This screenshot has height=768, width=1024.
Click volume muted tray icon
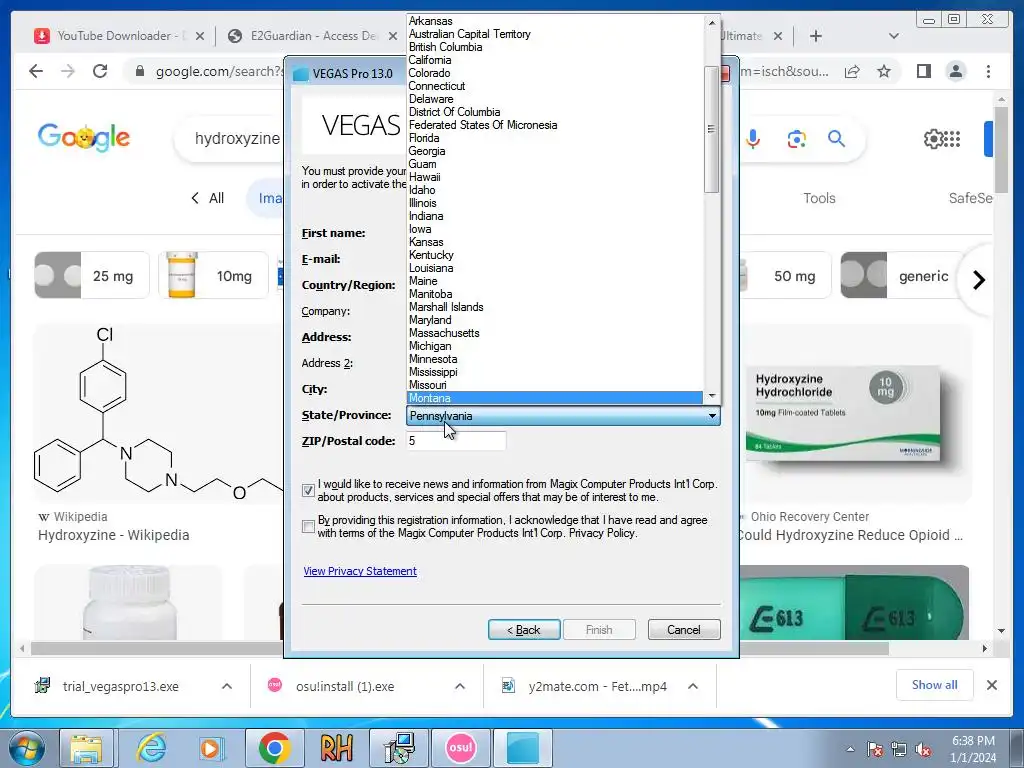[x=923, y=750]
